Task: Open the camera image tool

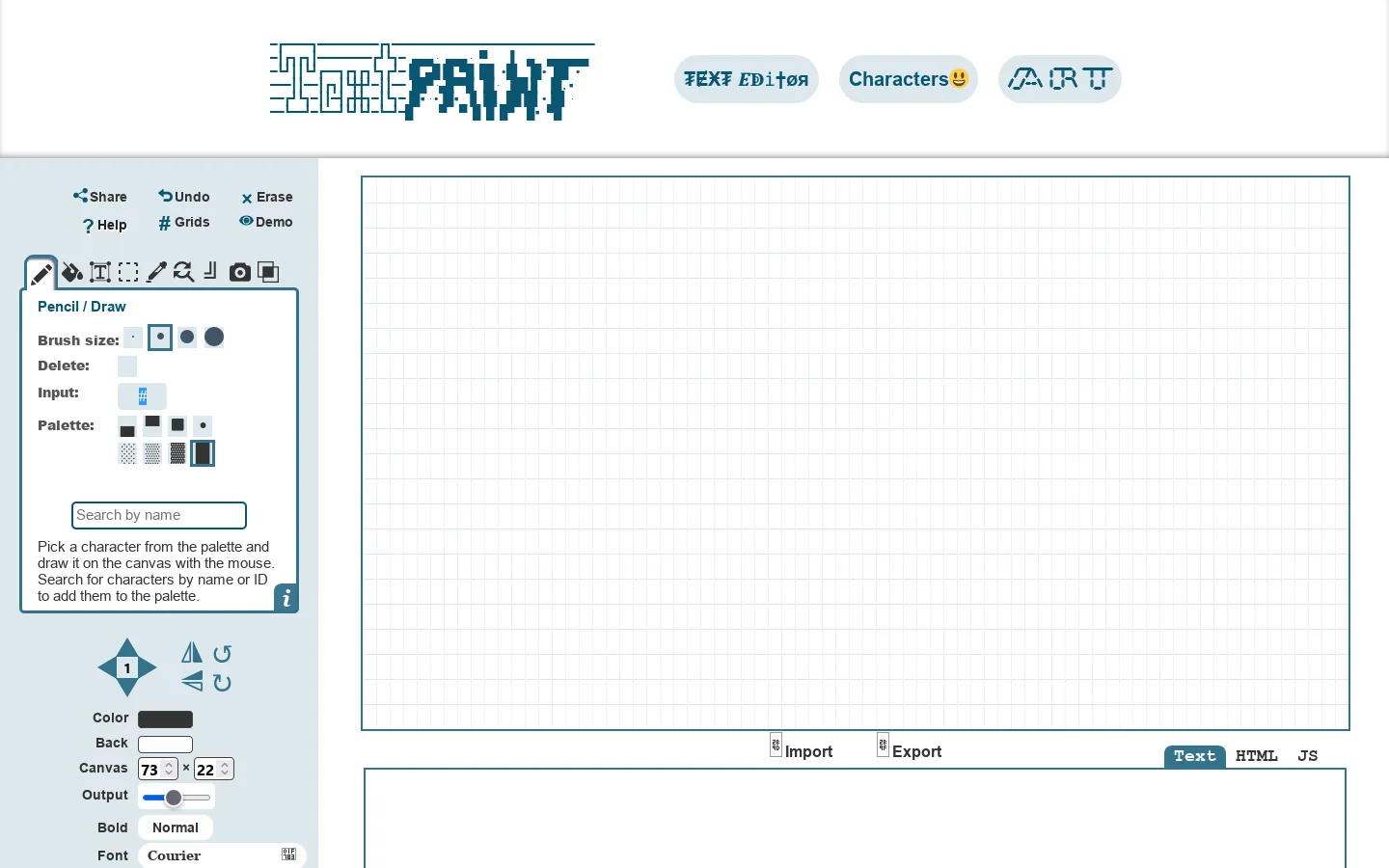Action: point(240,273)
